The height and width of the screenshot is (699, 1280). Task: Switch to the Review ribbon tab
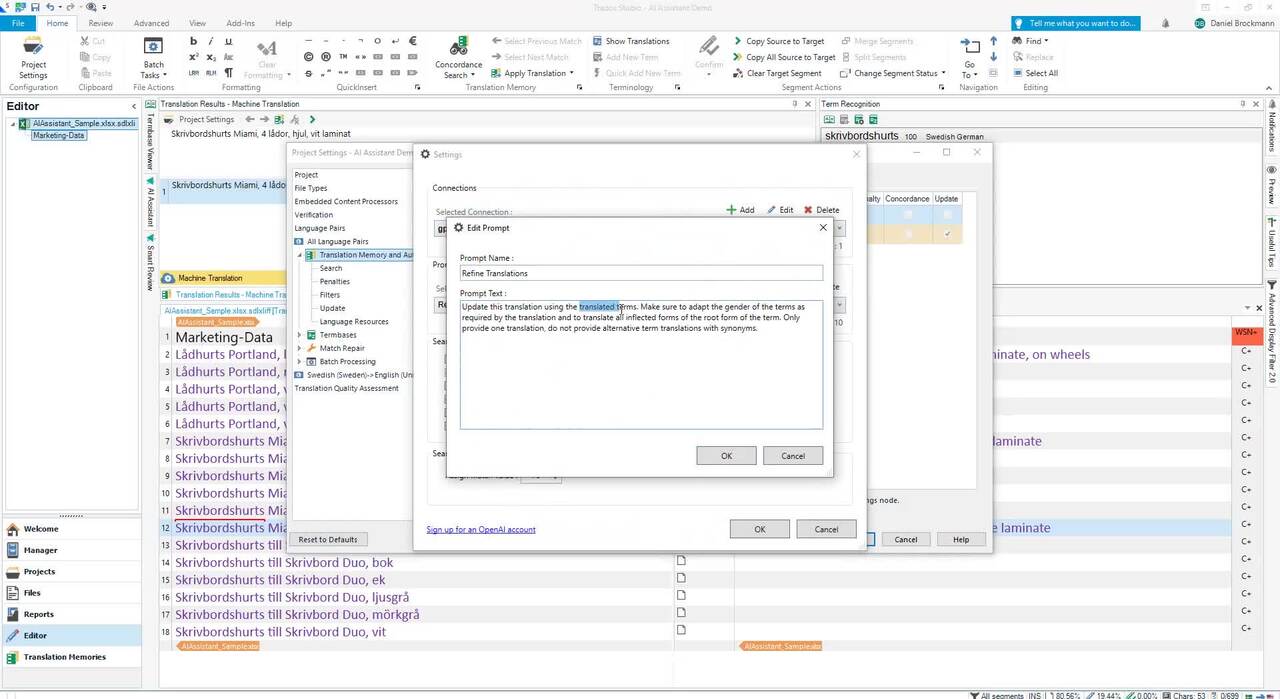click(100, 23)
